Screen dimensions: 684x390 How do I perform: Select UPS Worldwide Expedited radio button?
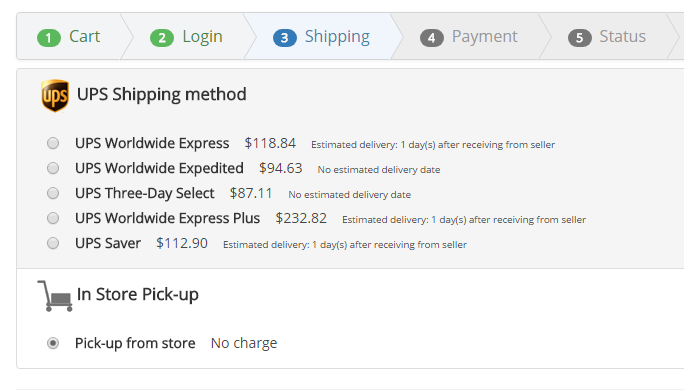[x=53, y=168]
